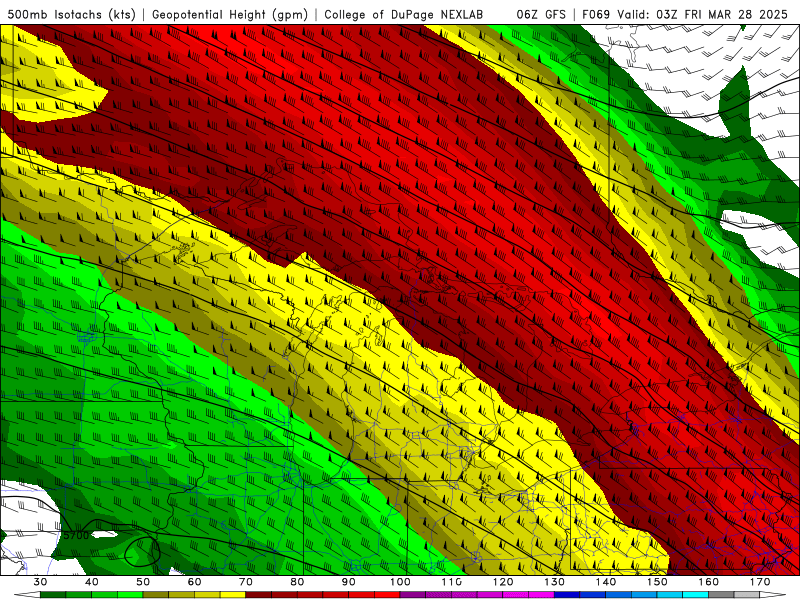The width and height of the screenshot is (800, 600).
Task: Click the '80' color scale value
Action: (x=297, y=582)
